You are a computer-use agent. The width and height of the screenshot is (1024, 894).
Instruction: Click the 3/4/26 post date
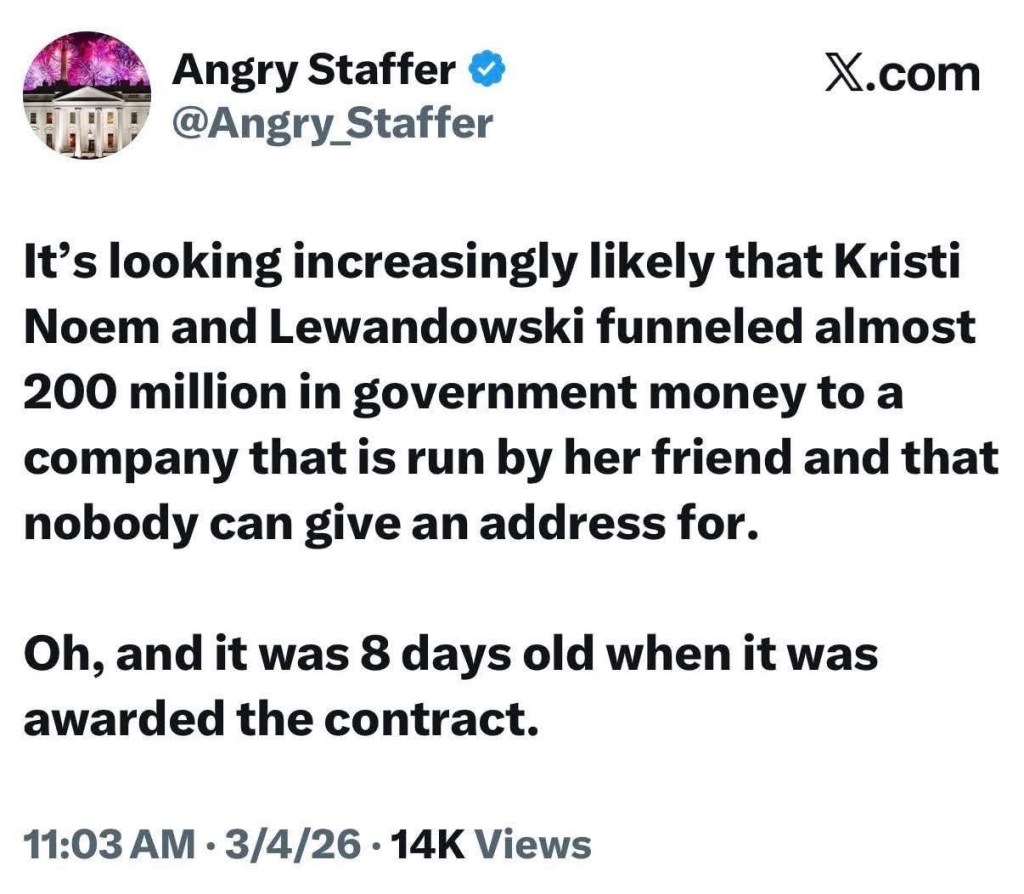[291, 845]
